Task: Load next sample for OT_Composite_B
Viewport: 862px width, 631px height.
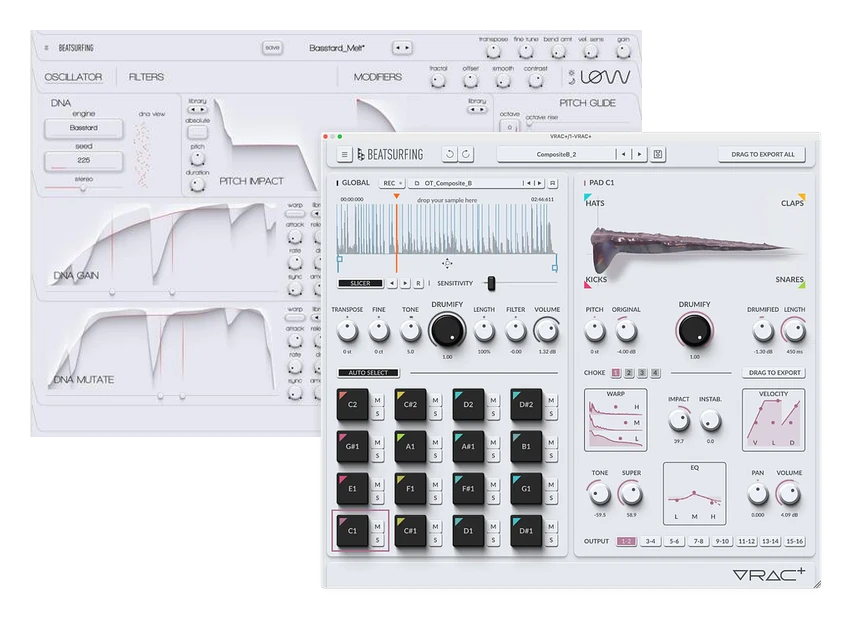Action: tap(539, 183)
